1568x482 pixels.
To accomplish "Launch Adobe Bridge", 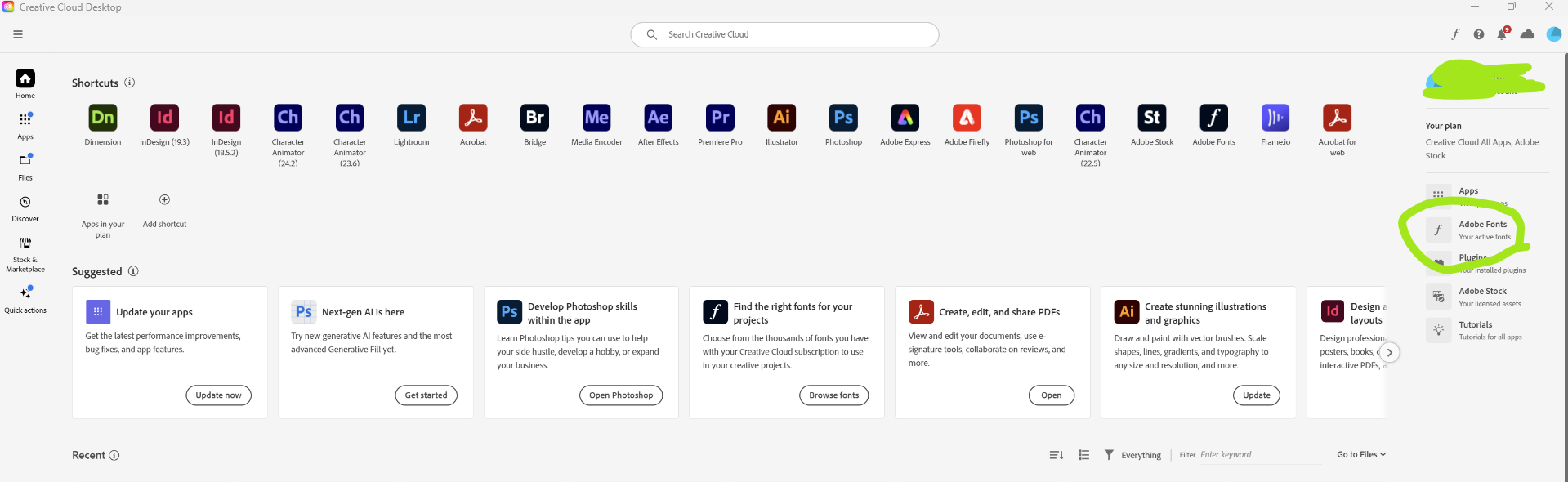I will click(x=534, y=118).
